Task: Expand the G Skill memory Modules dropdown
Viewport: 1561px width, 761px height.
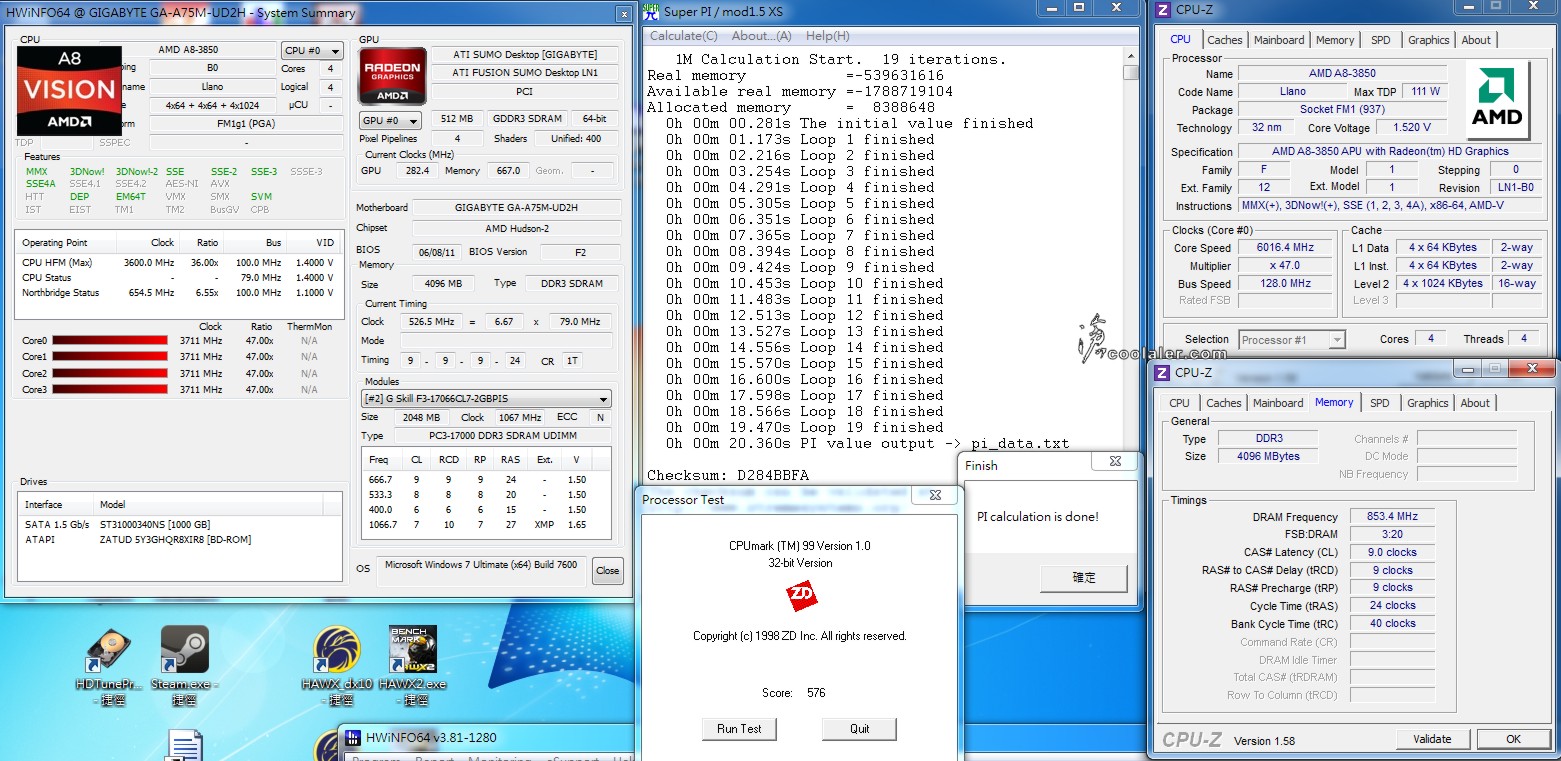Action: click(x=485, y=398)
